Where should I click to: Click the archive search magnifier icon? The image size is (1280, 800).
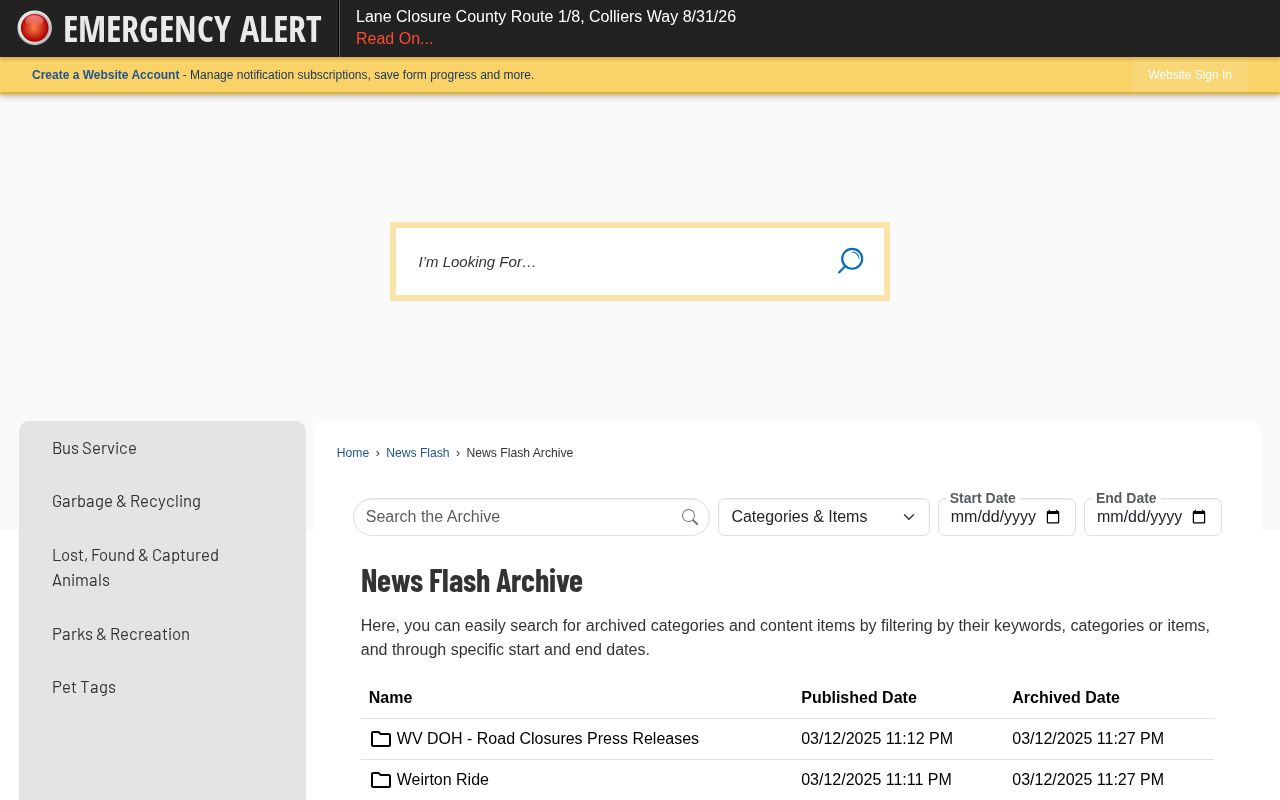(690, 517)
